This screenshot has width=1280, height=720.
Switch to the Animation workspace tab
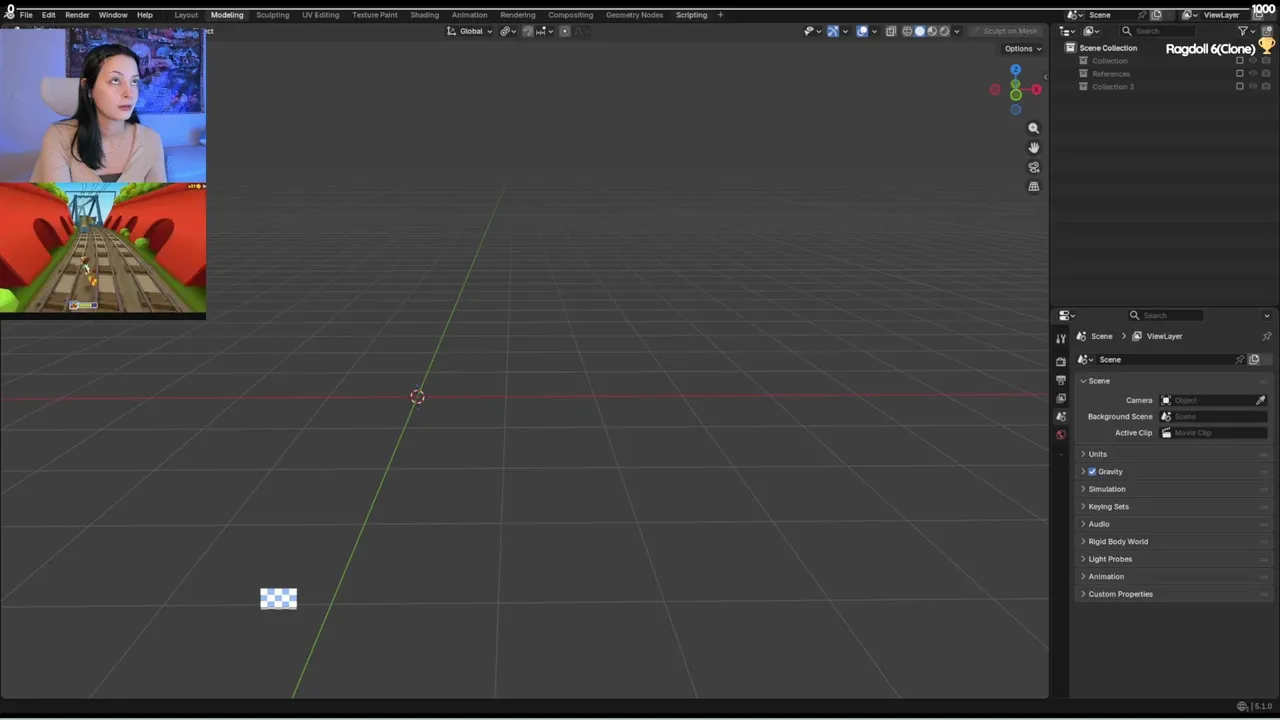469,15
